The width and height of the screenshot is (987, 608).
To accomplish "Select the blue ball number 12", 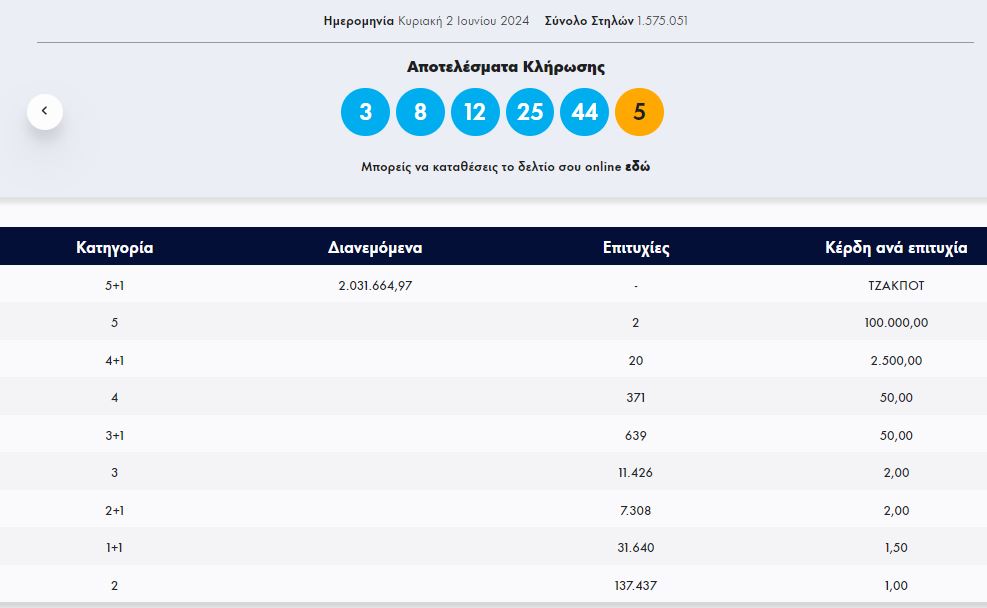I will click(475, 112).
